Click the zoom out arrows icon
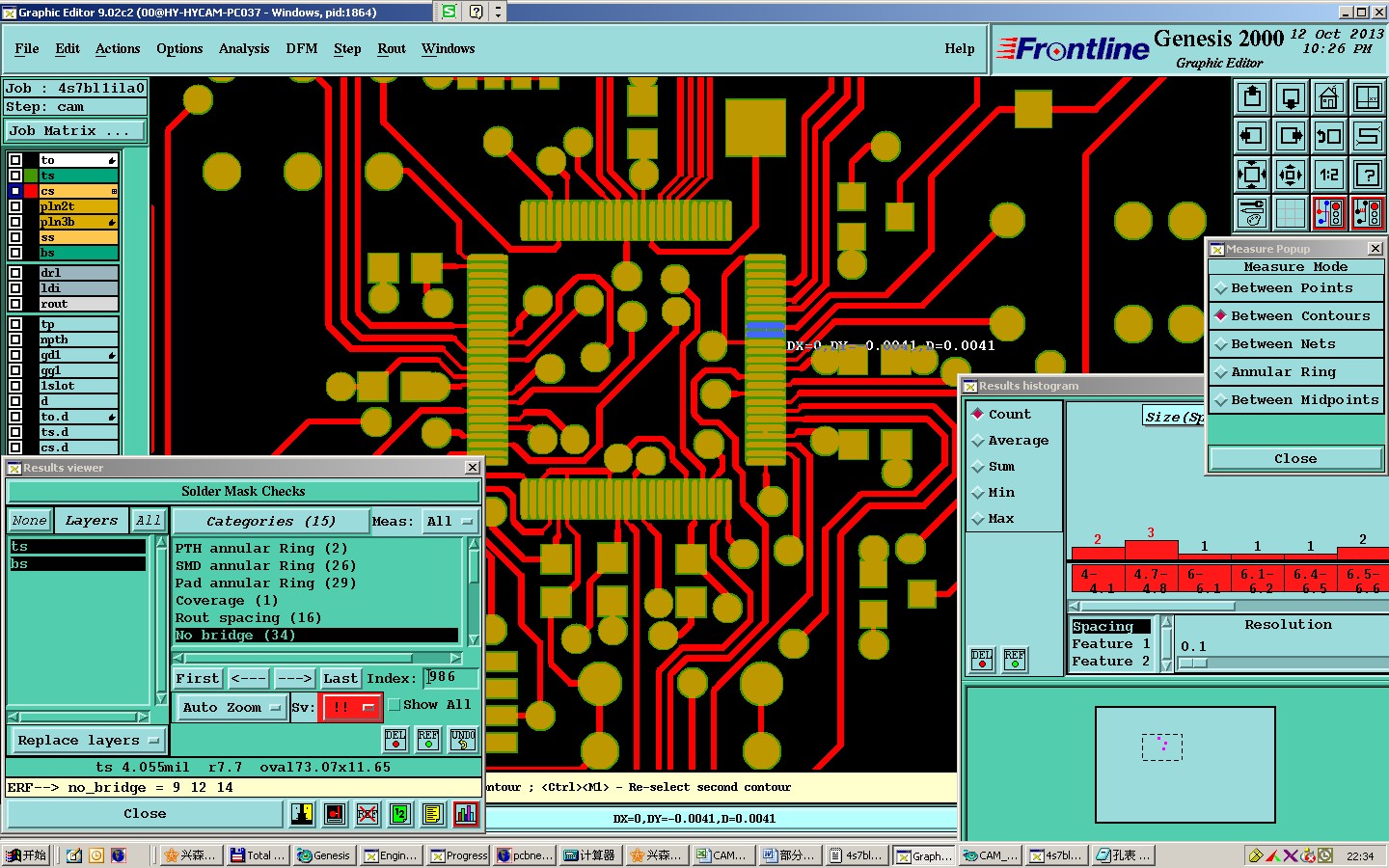 [1291, 175]
